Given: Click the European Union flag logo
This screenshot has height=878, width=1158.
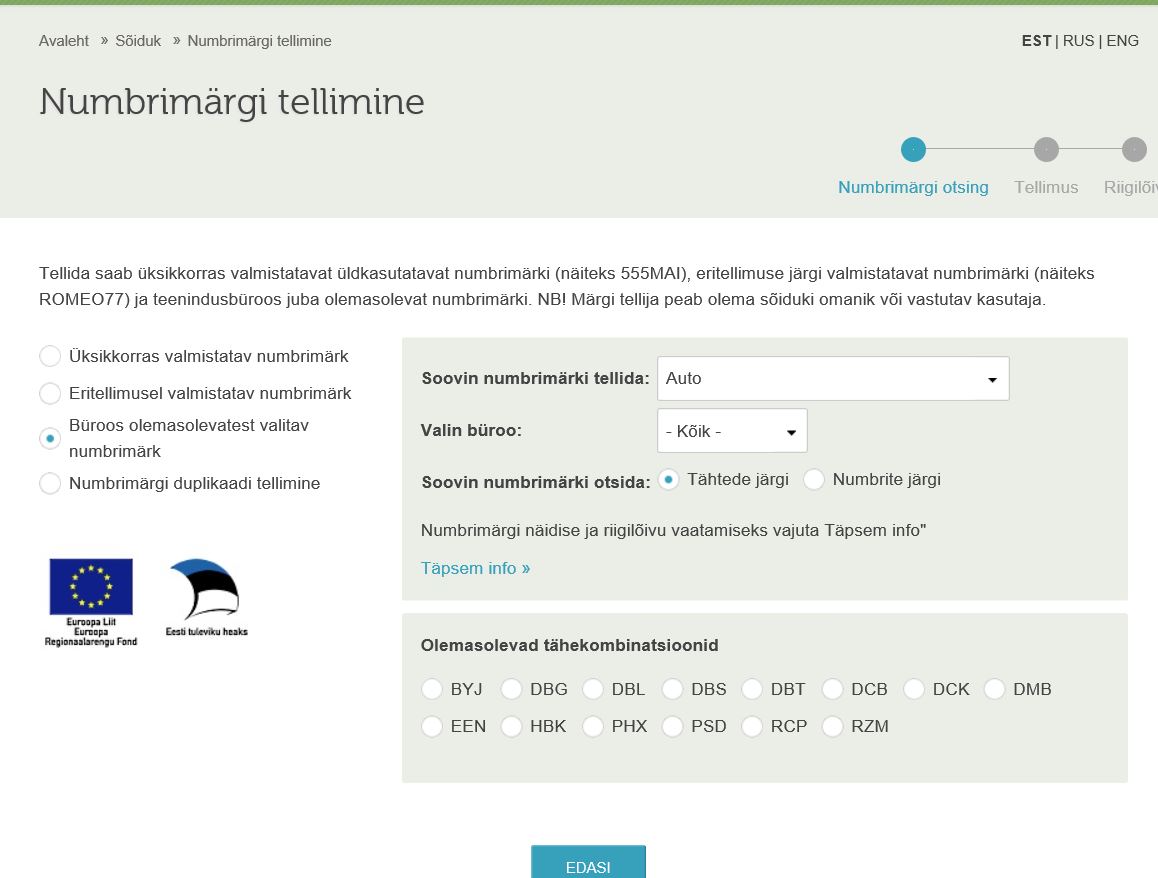Looking at the screenshot, I should point(91,586).
